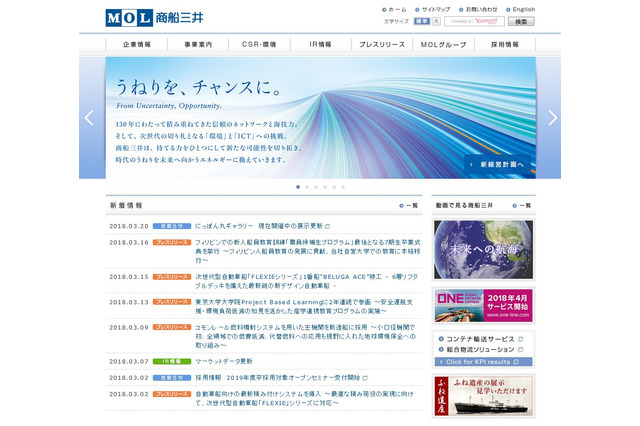
Task: Open 一覧 link for 動画で見る商船三井
Action: pos(522,206)
